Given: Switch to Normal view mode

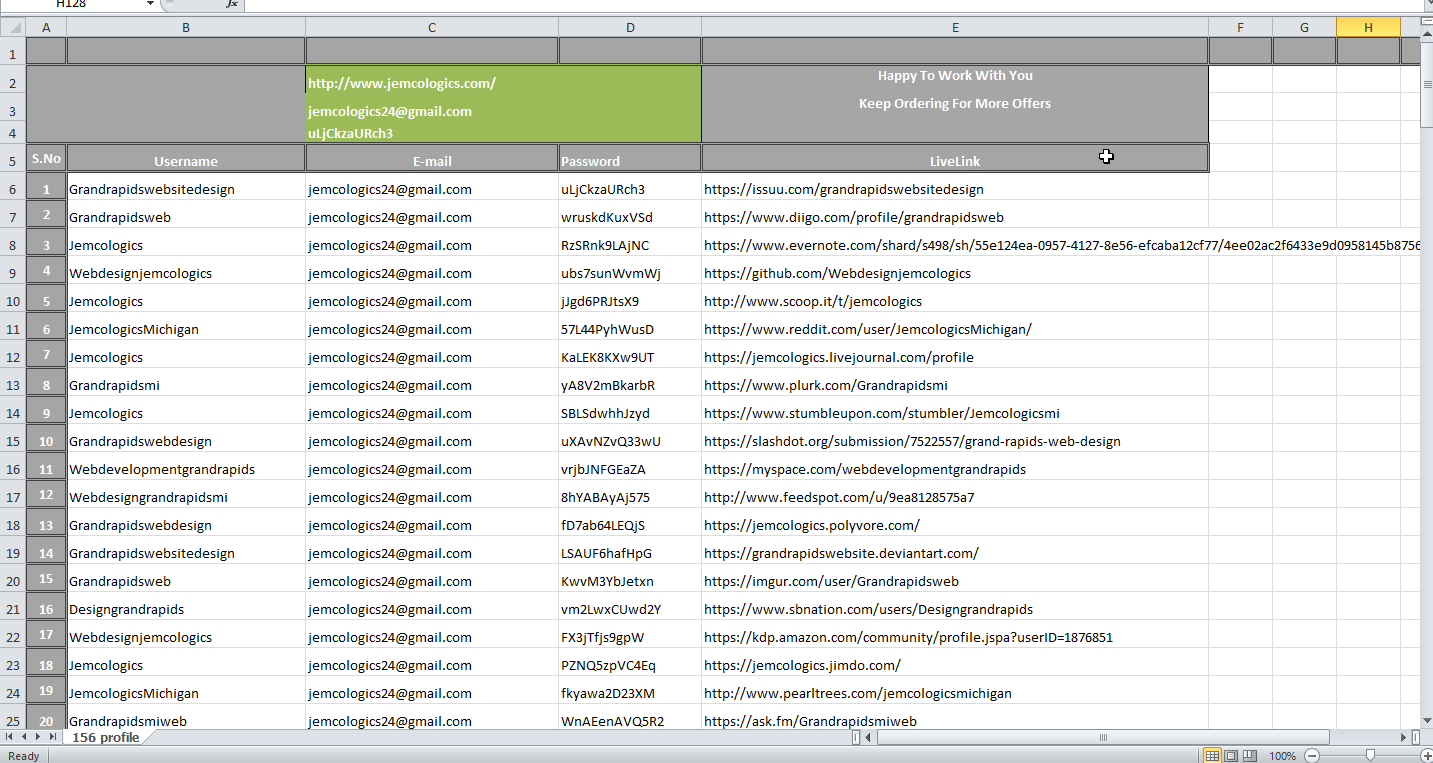Looking at the screenshot, I should coord(1212,756).
